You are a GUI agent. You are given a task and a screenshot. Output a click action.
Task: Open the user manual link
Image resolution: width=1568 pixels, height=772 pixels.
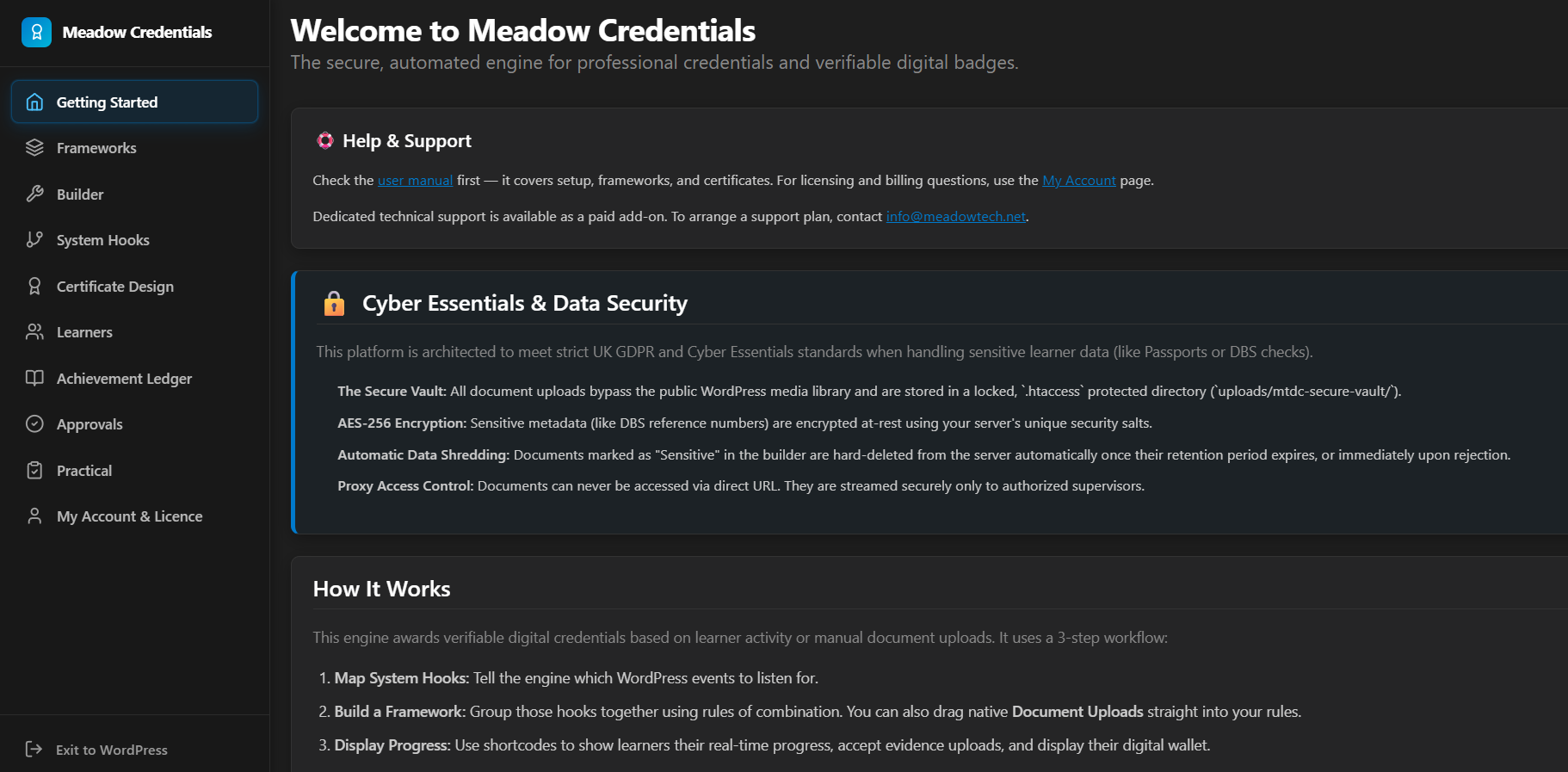click(415, 181)
